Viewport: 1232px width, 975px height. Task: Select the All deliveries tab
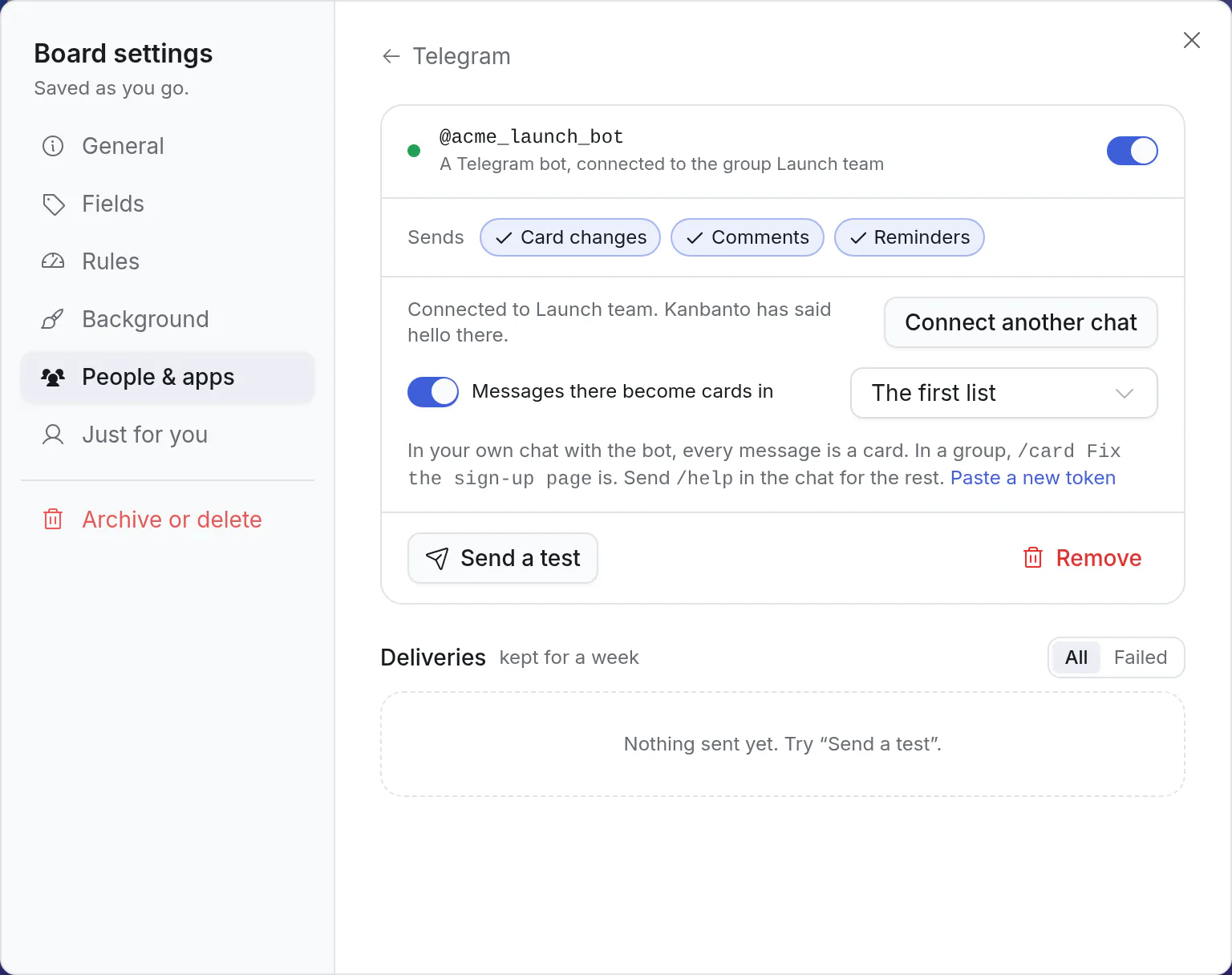click(x=1076, y=657)
